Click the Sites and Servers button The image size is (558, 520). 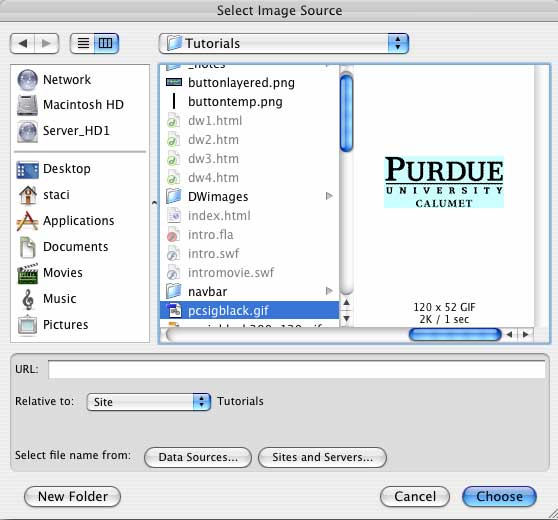pos(322,457)
